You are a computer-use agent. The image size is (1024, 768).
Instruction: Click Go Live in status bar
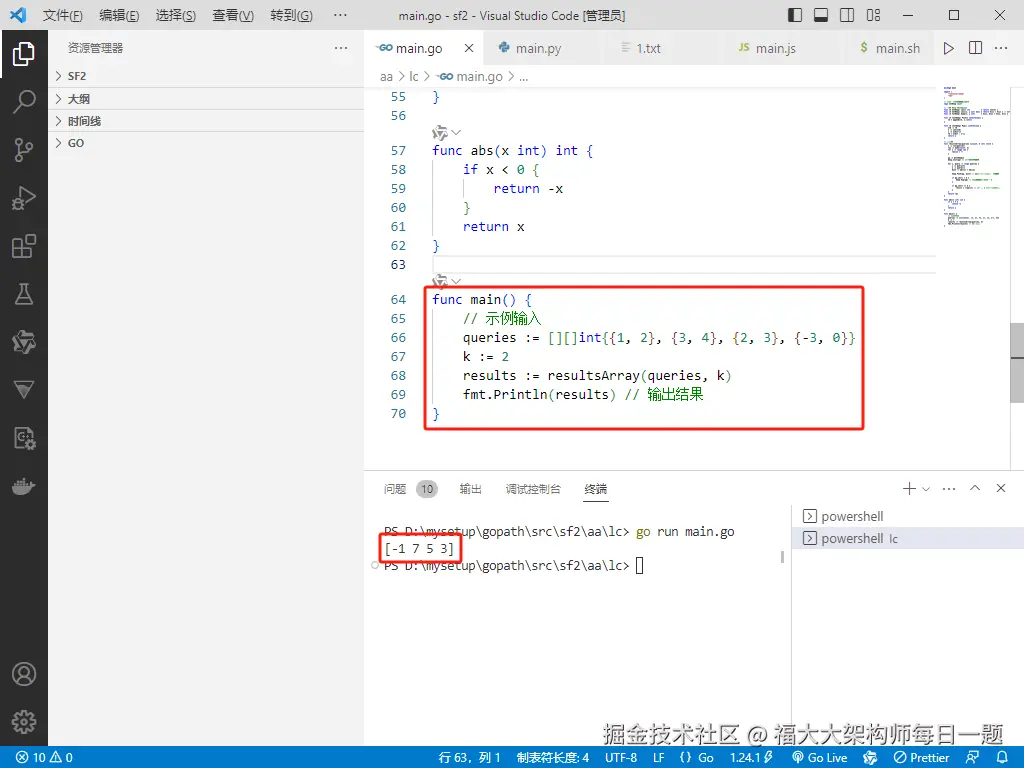[x=820, y=757]
